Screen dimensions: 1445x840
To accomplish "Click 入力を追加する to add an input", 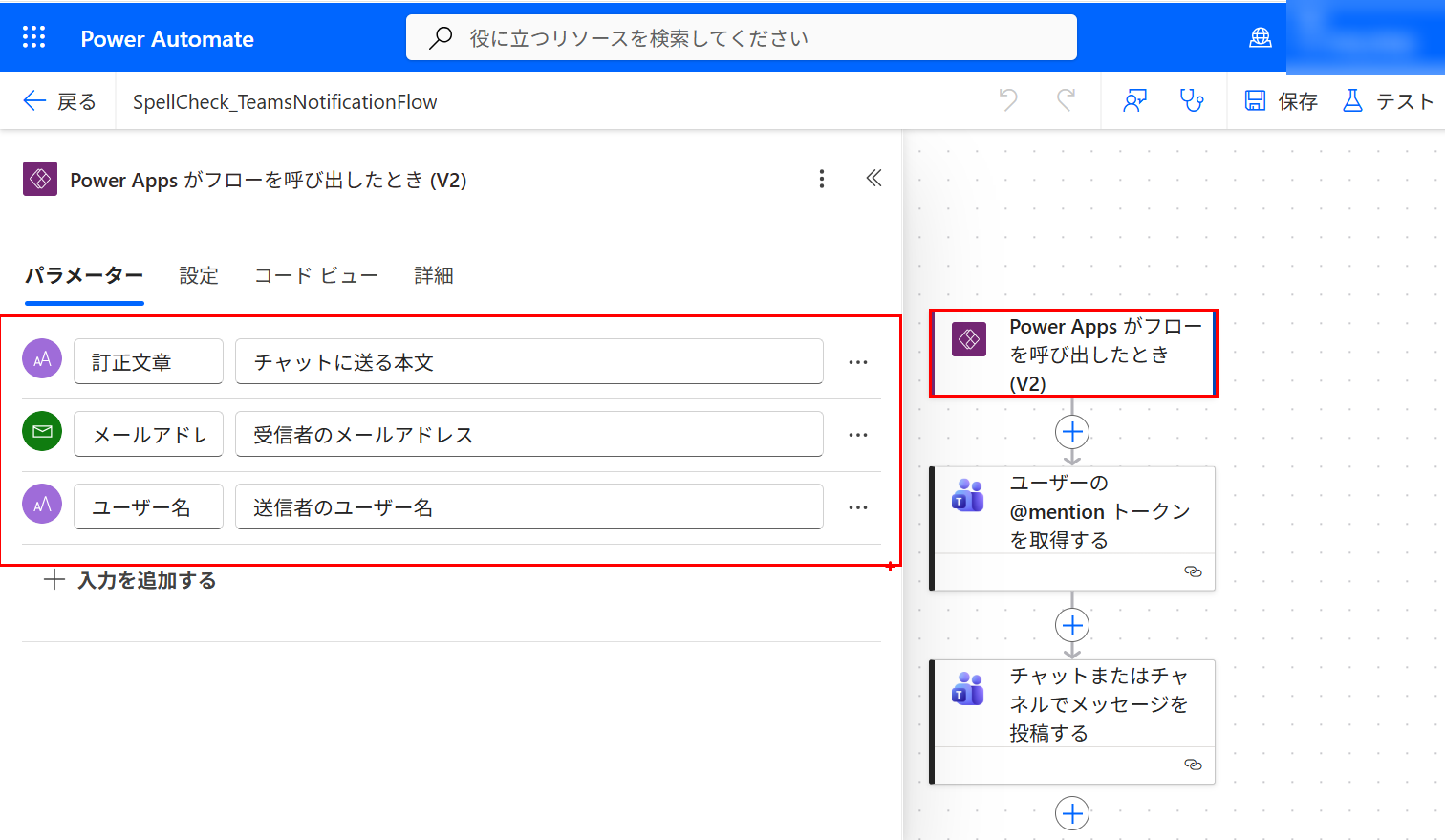I will [134, 579].
